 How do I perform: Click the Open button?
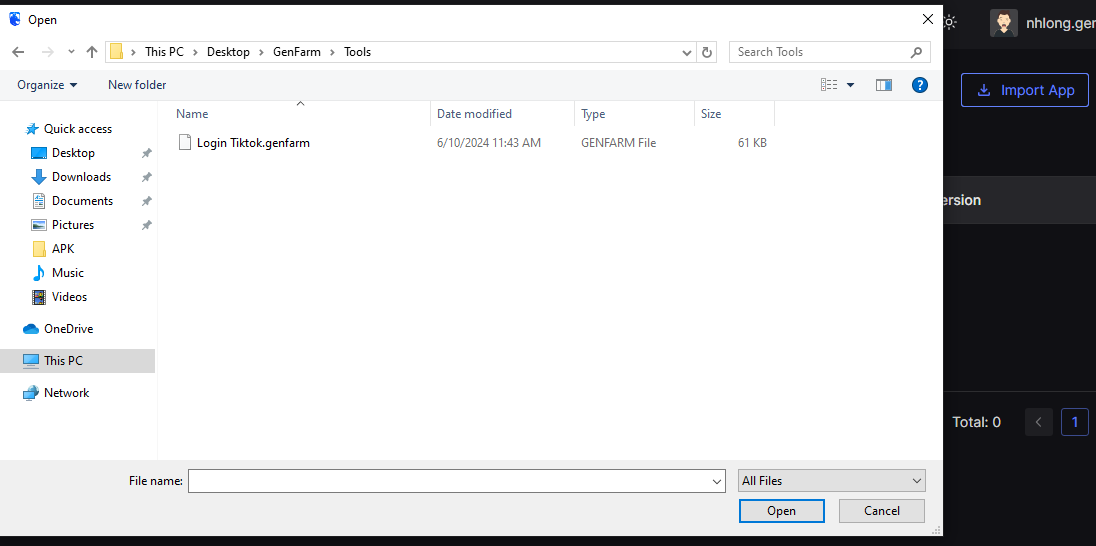tap(781, 511)
